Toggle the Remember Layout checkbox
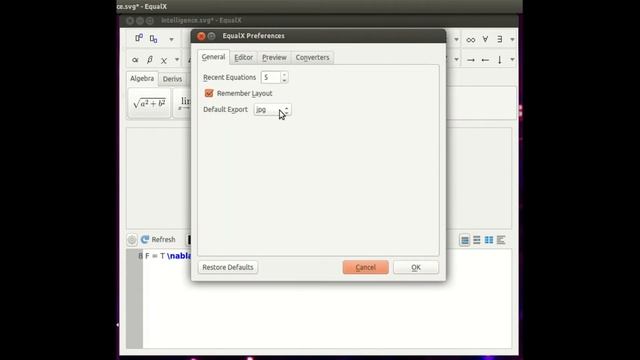 point(209,93)
